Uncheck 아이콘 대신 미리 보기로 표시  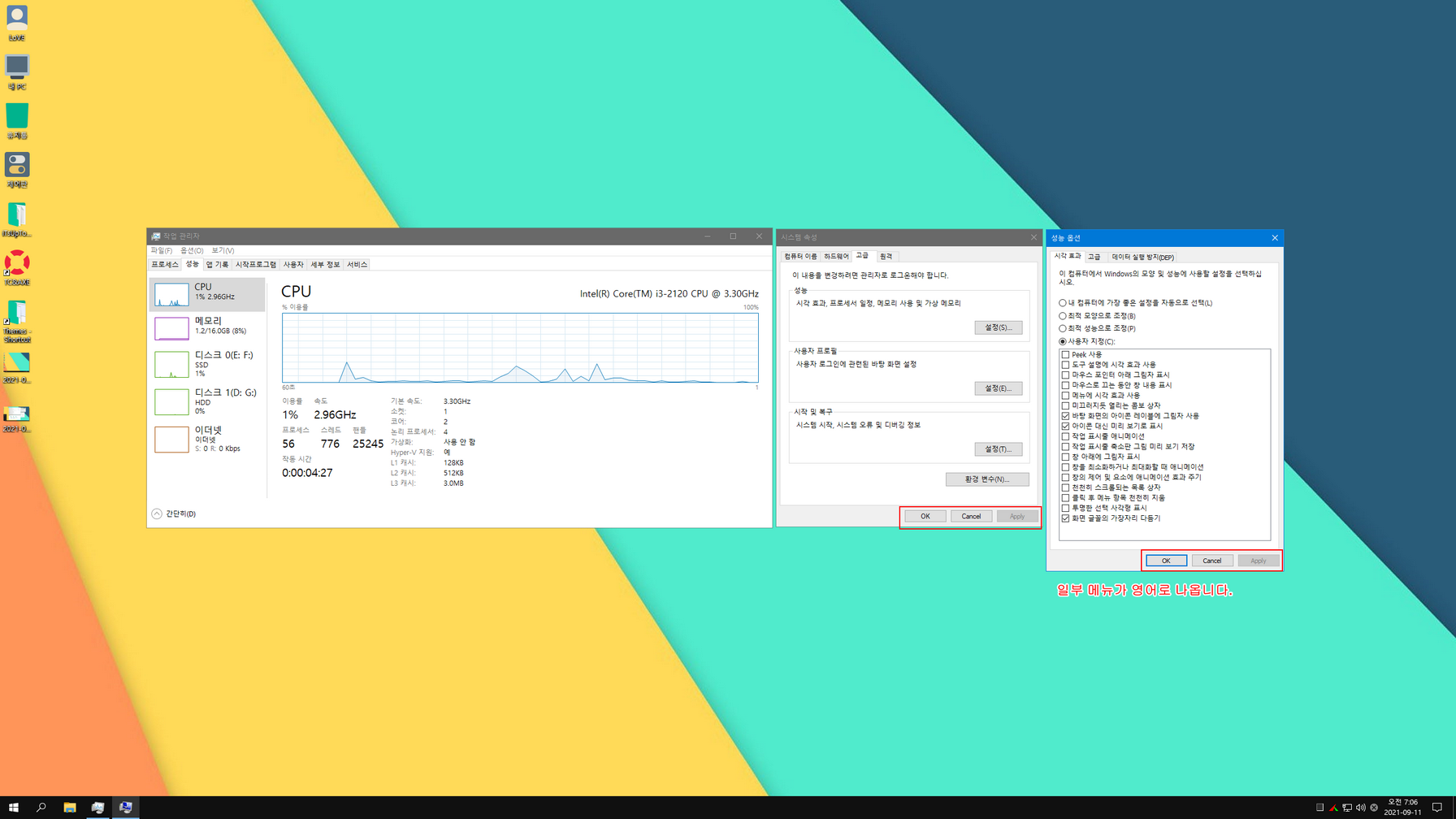[x=1065, y=426]
